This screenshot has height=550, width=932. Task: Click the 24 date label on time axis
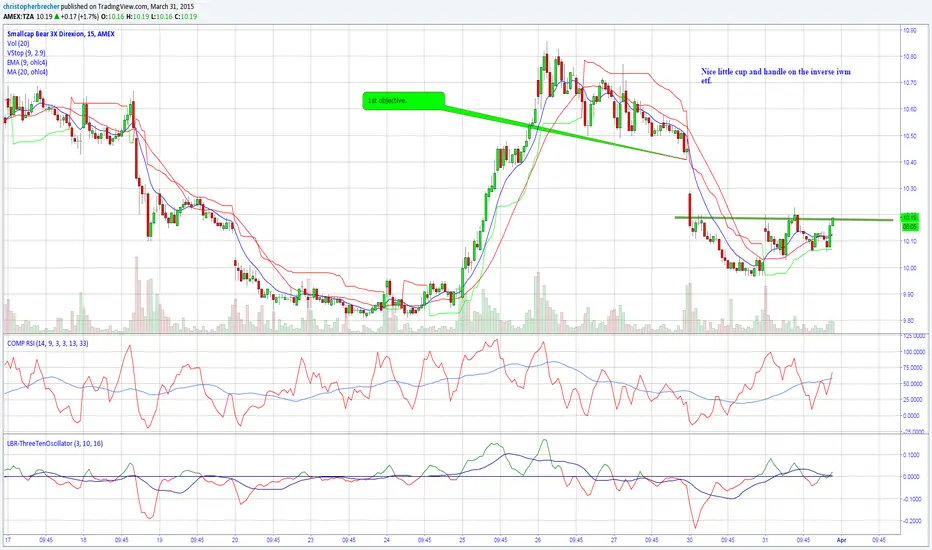coord(386,540)
